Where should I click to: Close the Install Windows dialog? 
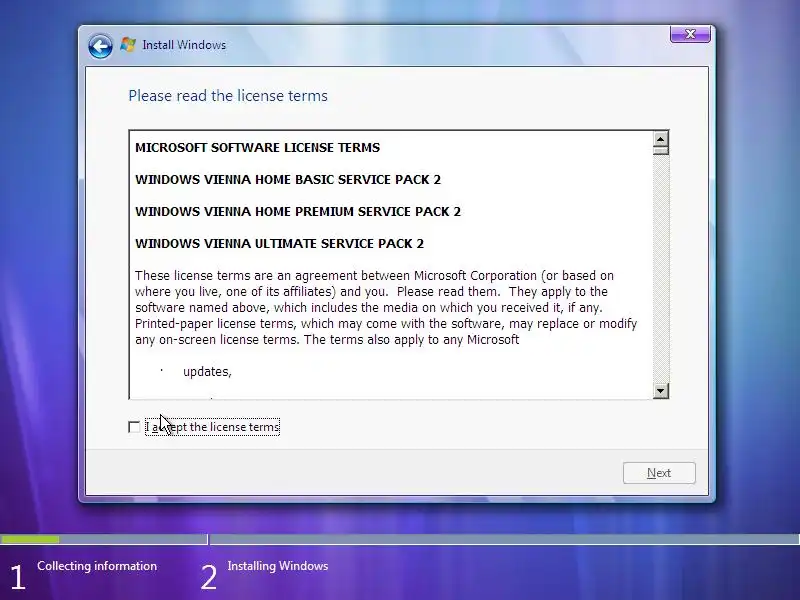690,34
